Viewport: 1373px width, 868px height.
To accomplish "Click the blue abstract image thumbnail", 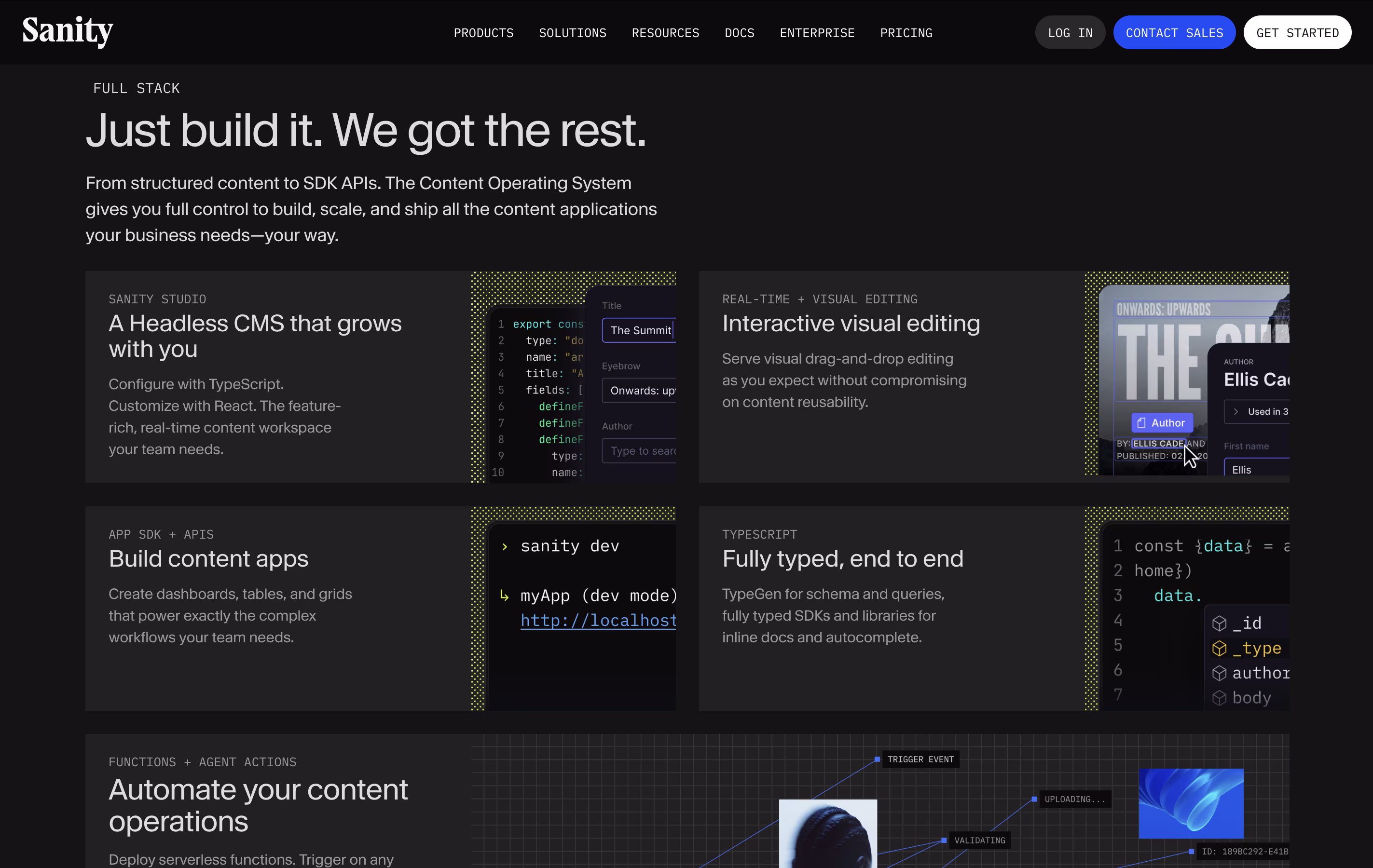I will coord(1191,803).
